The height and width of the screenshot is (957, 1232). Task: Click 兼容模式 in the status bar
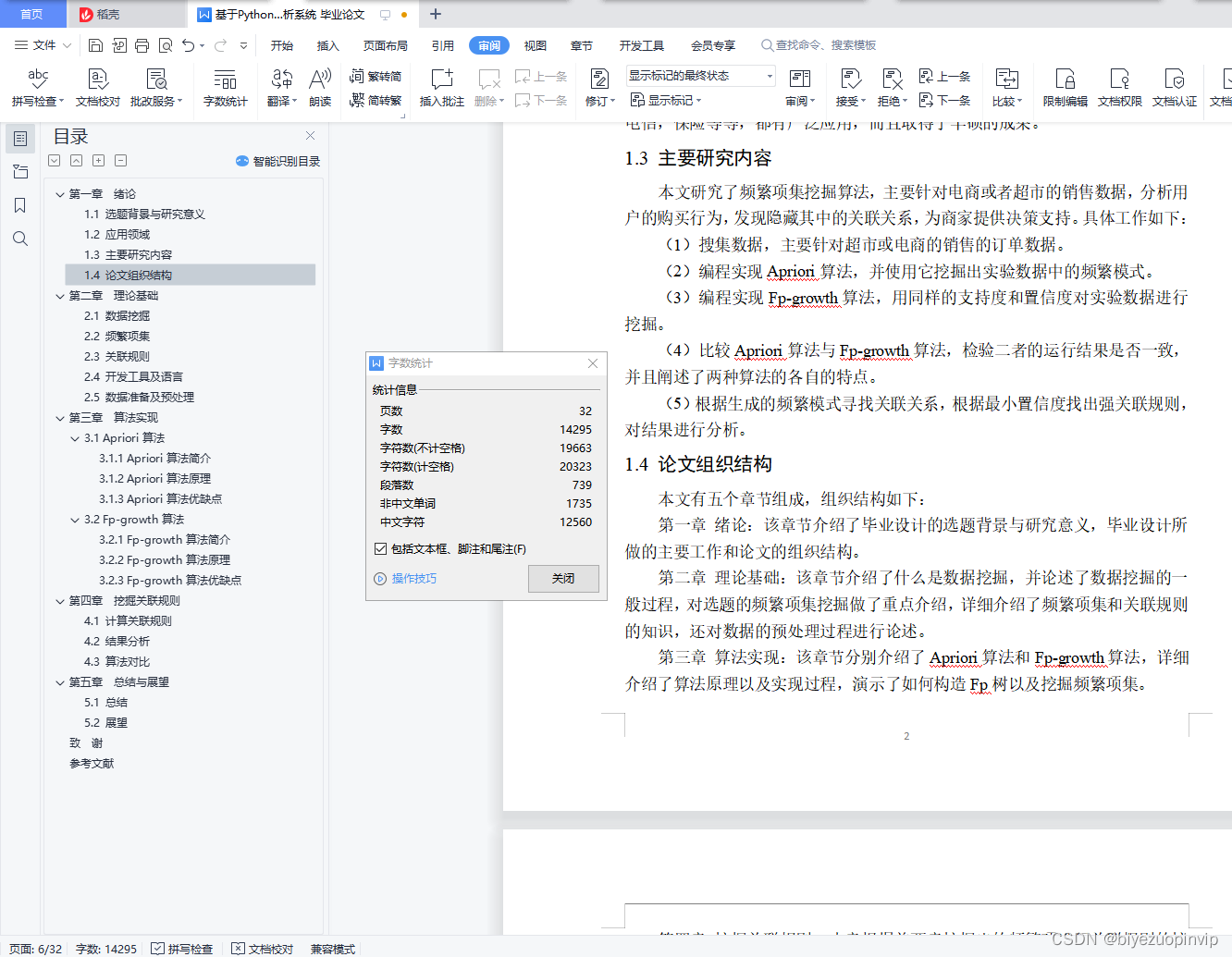tap(333, 949)
